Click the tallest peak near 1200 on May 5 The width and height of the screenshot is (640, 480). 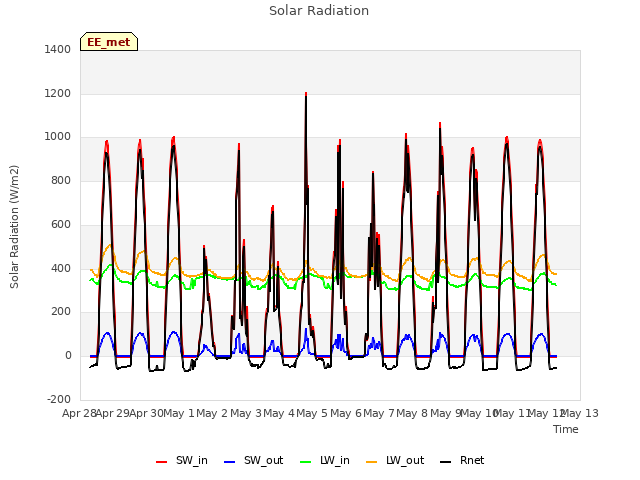[306, 94]
